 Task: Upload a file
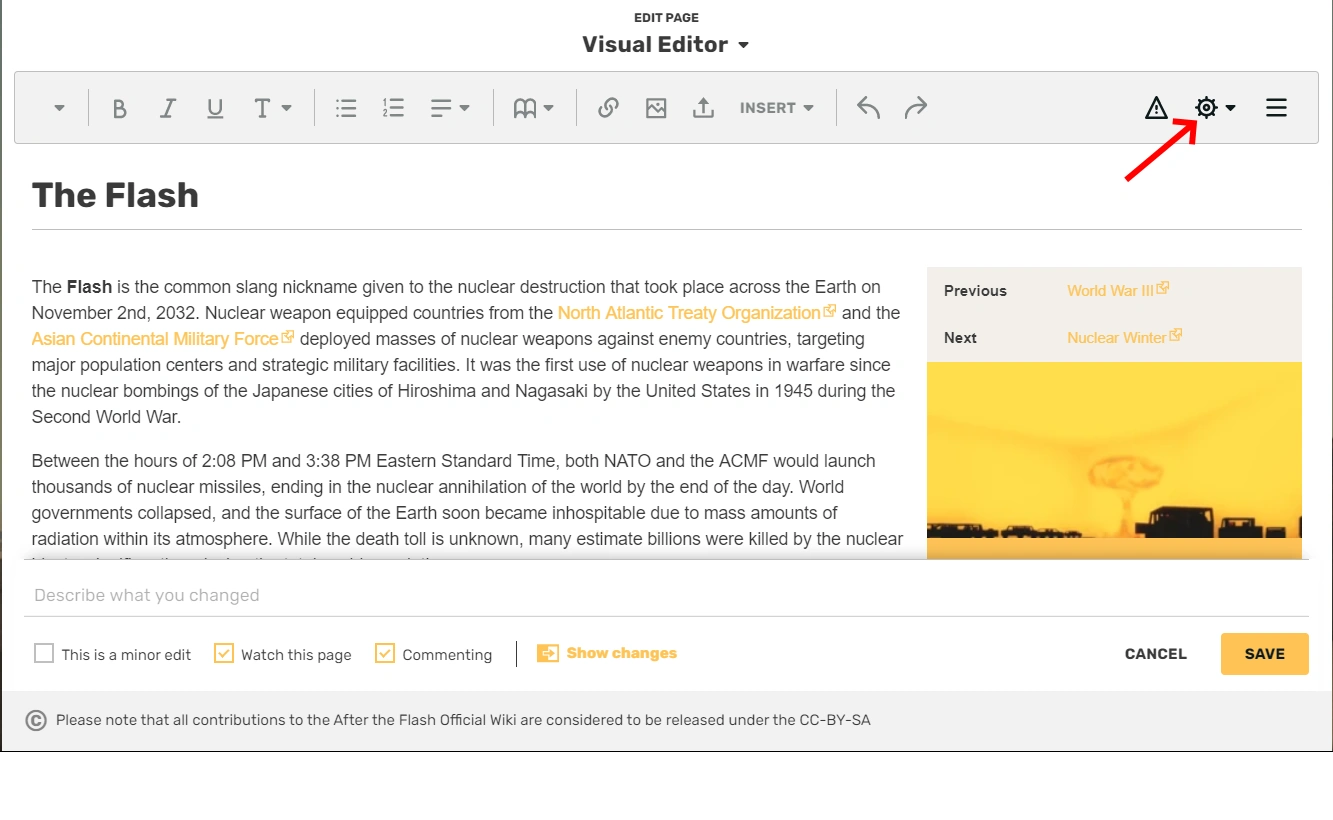[x=704, y=108]
